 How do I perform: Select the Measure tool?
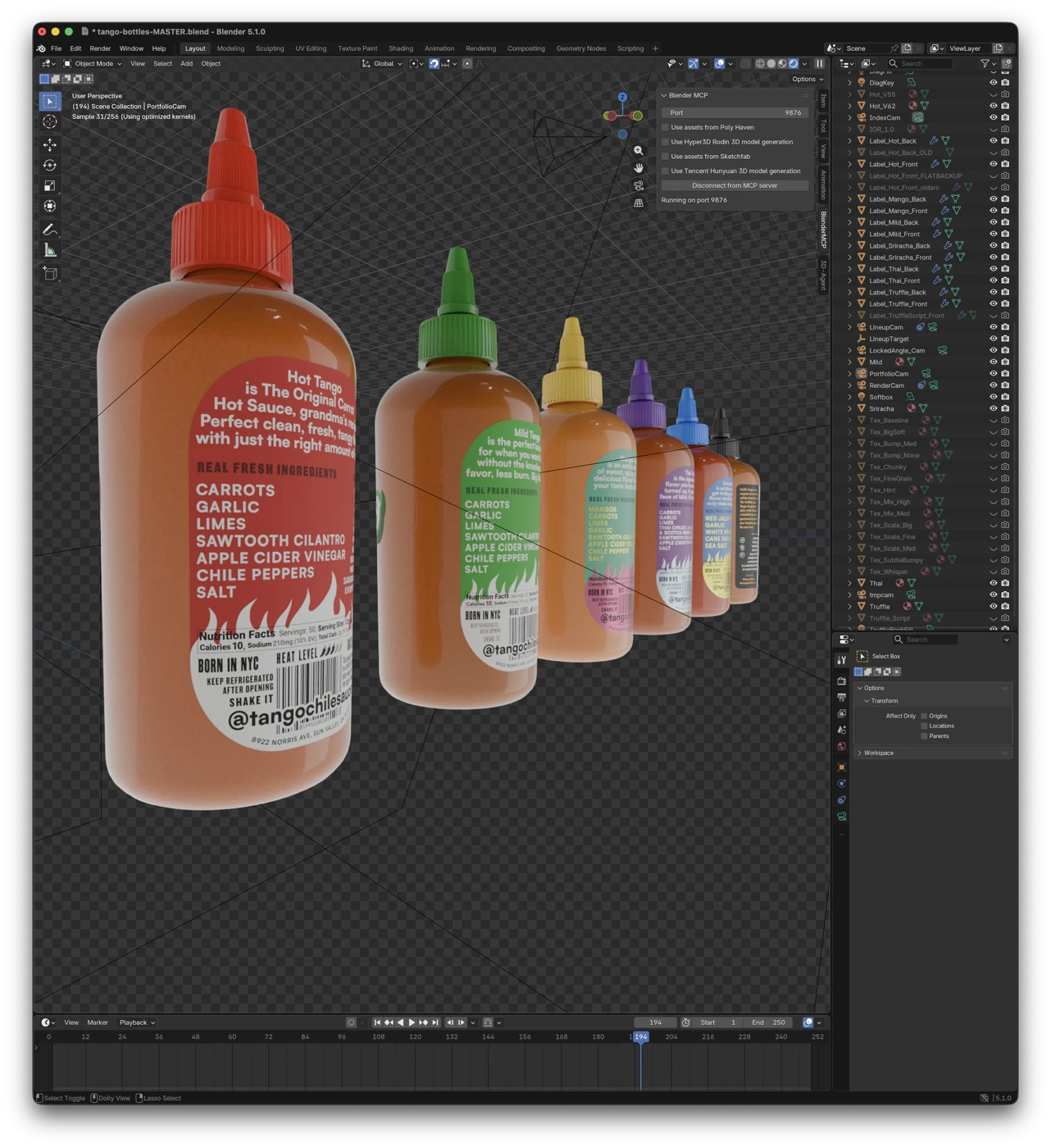[50, 251]
